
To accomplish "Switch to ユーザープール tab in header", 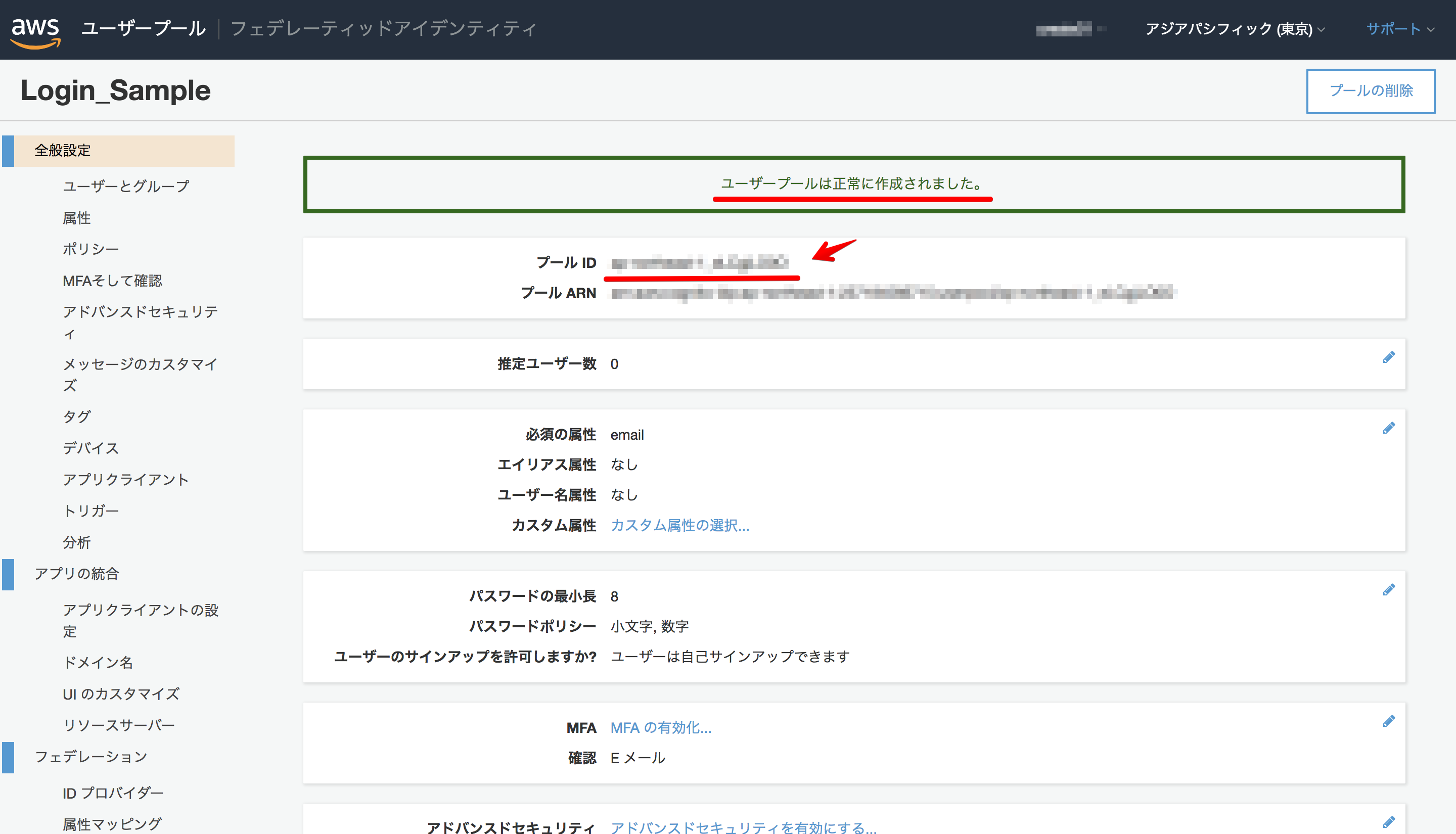I will [x=143, y=29].
